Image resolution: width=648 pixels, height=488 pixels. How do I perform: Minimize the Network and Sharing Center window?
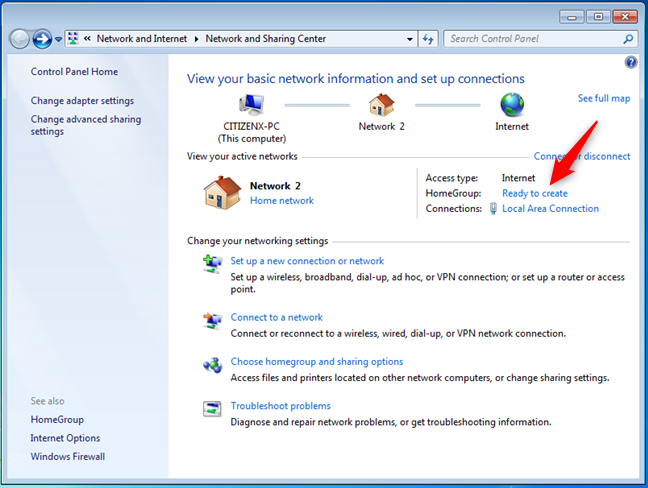[x=572, y=17]
